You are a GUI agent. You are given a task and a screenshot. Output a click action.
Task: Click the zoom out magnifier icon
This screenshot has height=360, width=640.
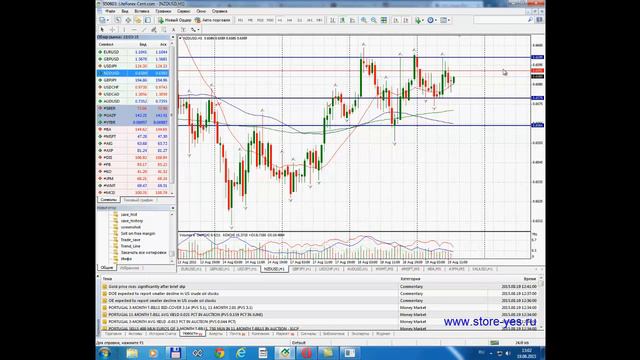tap(373, 20)
